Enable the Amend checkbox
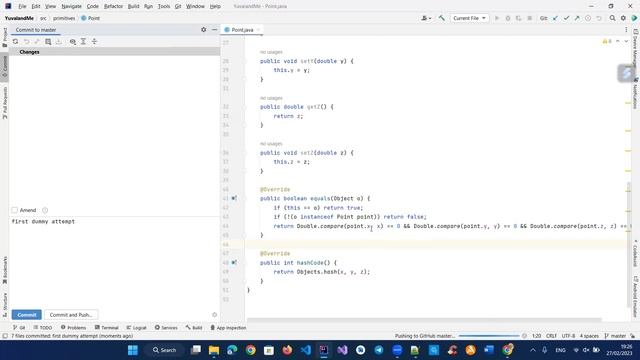 tap(15, 210)
